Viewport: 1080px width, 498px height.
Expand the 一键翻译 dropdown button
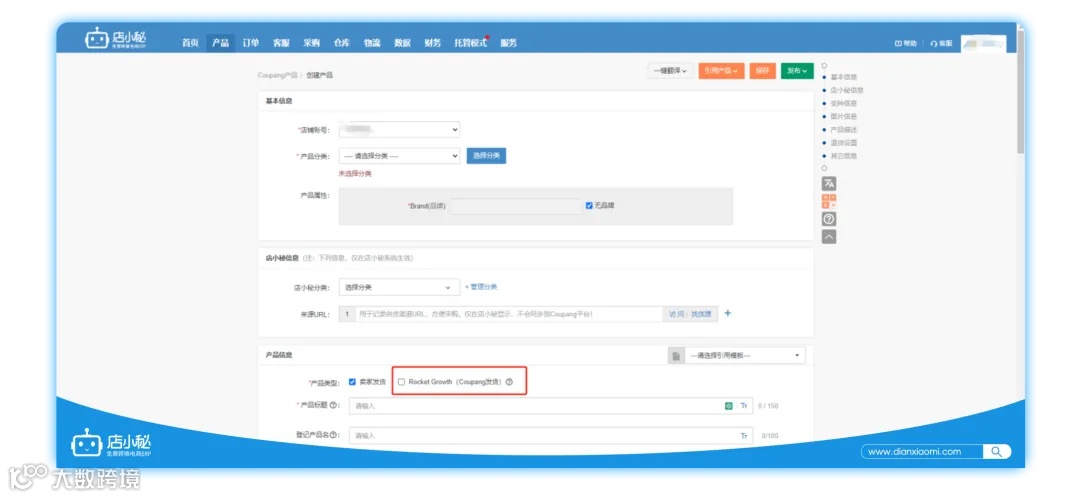click(x=670, y=71)
